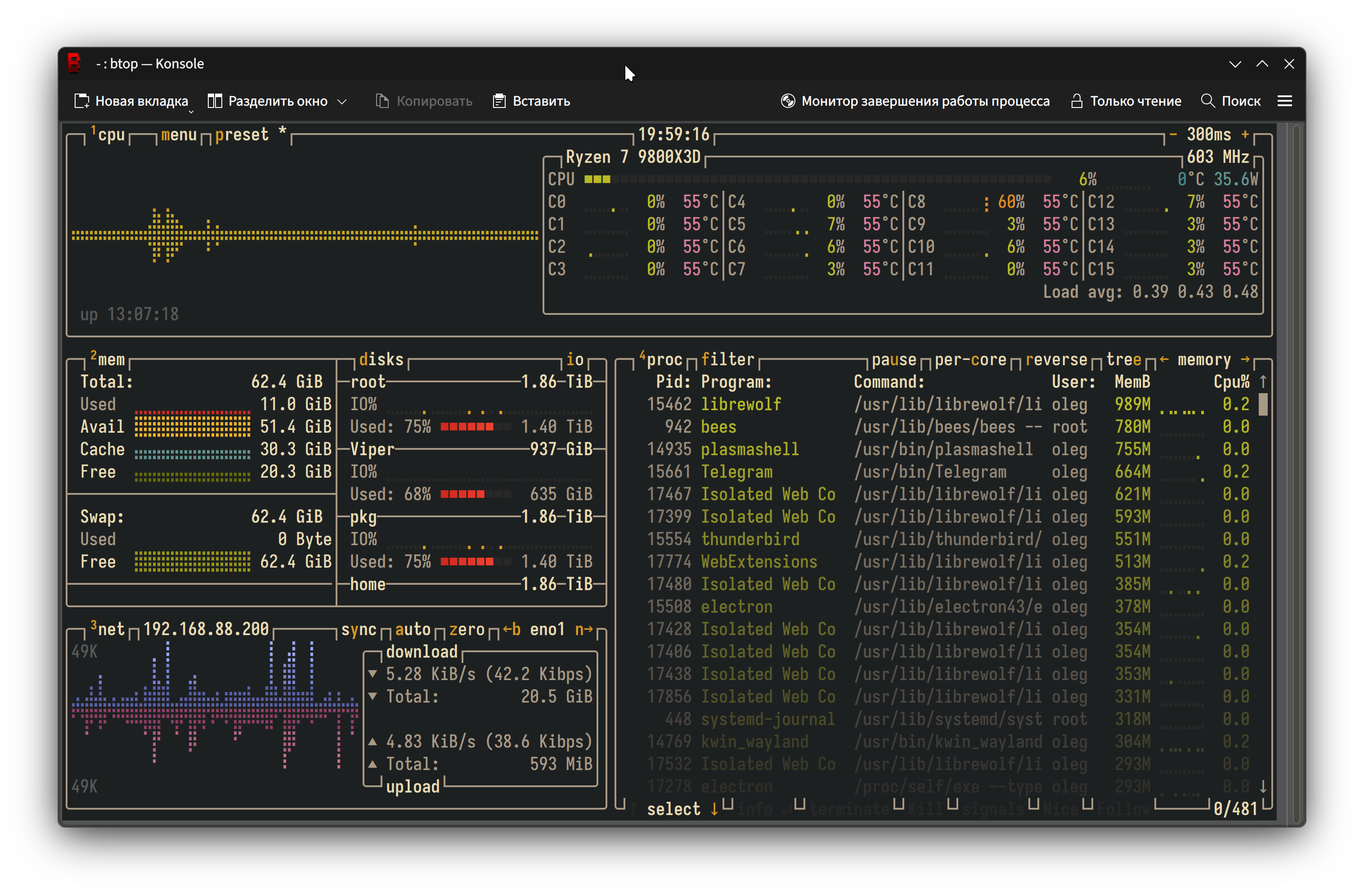Click the pkg disk header
The height and width of the screenshot is (896, 1364).
[x=363, y=517]
